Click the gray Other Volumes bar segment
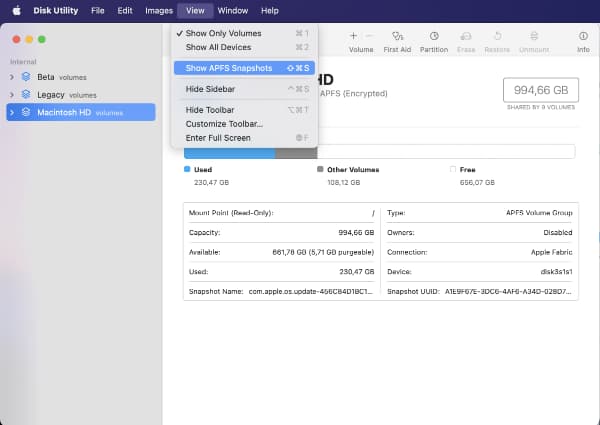This screenshot has width=600, height=425. click(x=296, y=153)
